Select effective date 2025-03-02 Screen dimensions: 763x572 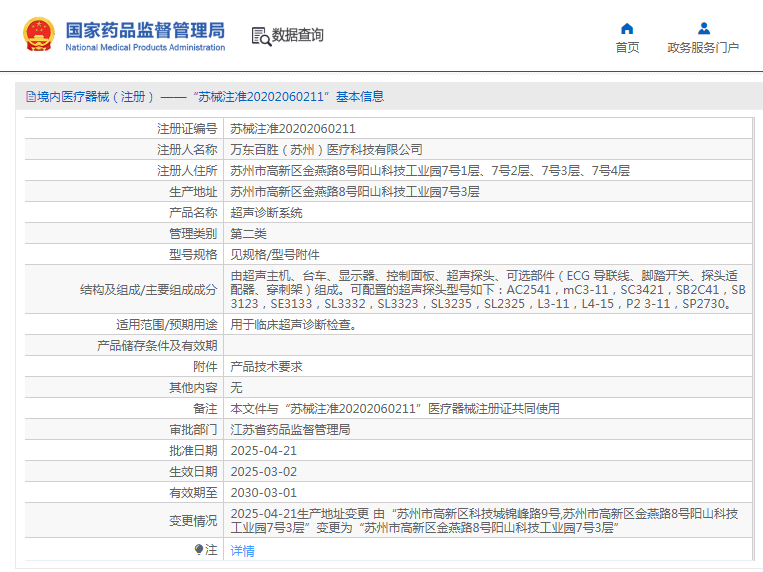263,472
